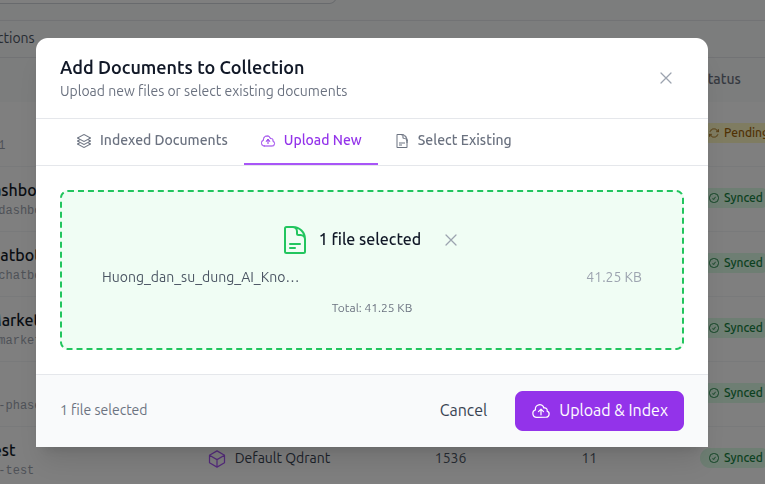Click the Default Qdrant entry in the table
The height and width of the screenshot is (484, 765).
[x=282, y=458]
